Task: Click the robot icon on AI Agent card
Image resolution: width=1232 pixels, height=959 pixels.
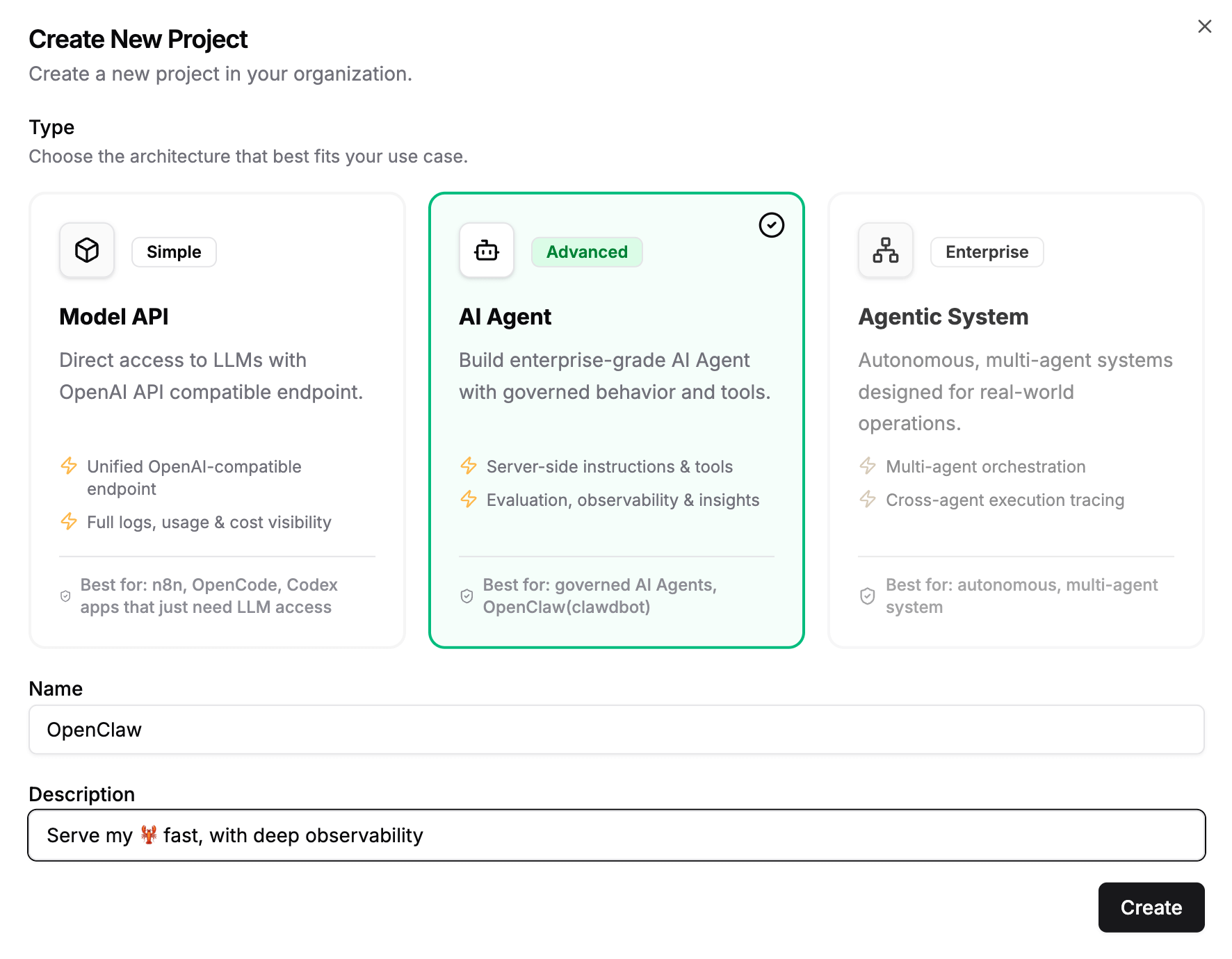Action: (x=486, y=250)
